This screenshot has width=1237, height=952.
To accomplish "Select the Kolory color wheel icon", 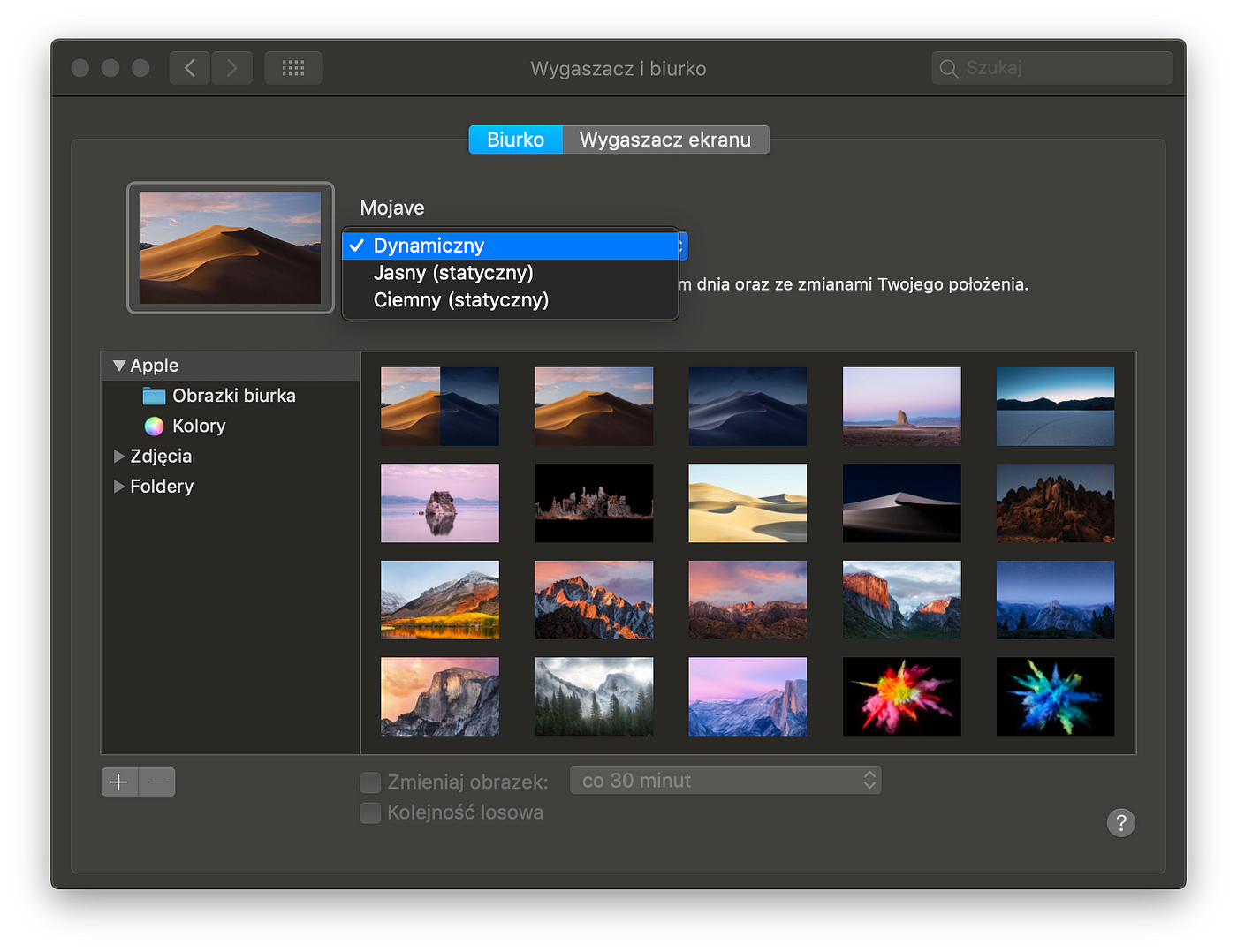I will click(x=154, y=427).
